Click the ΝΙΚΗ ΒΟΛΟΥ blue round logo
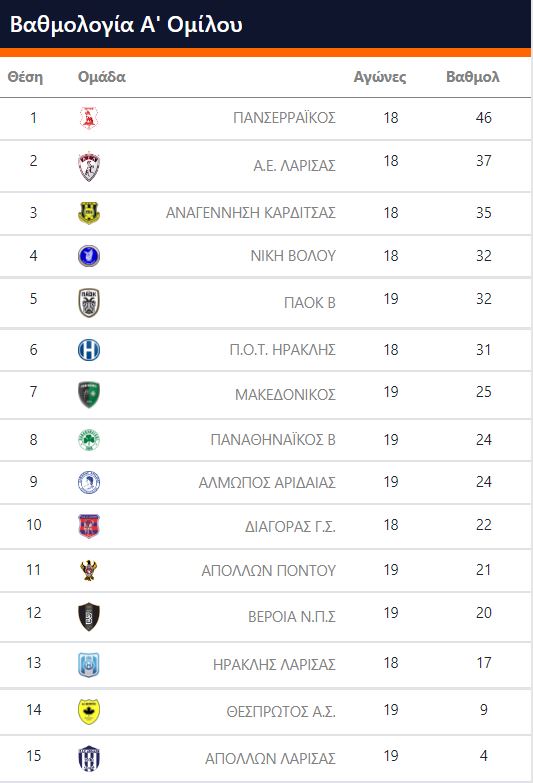Image resolution: width=533 pixels, height=783 pixels. point(89,256)
